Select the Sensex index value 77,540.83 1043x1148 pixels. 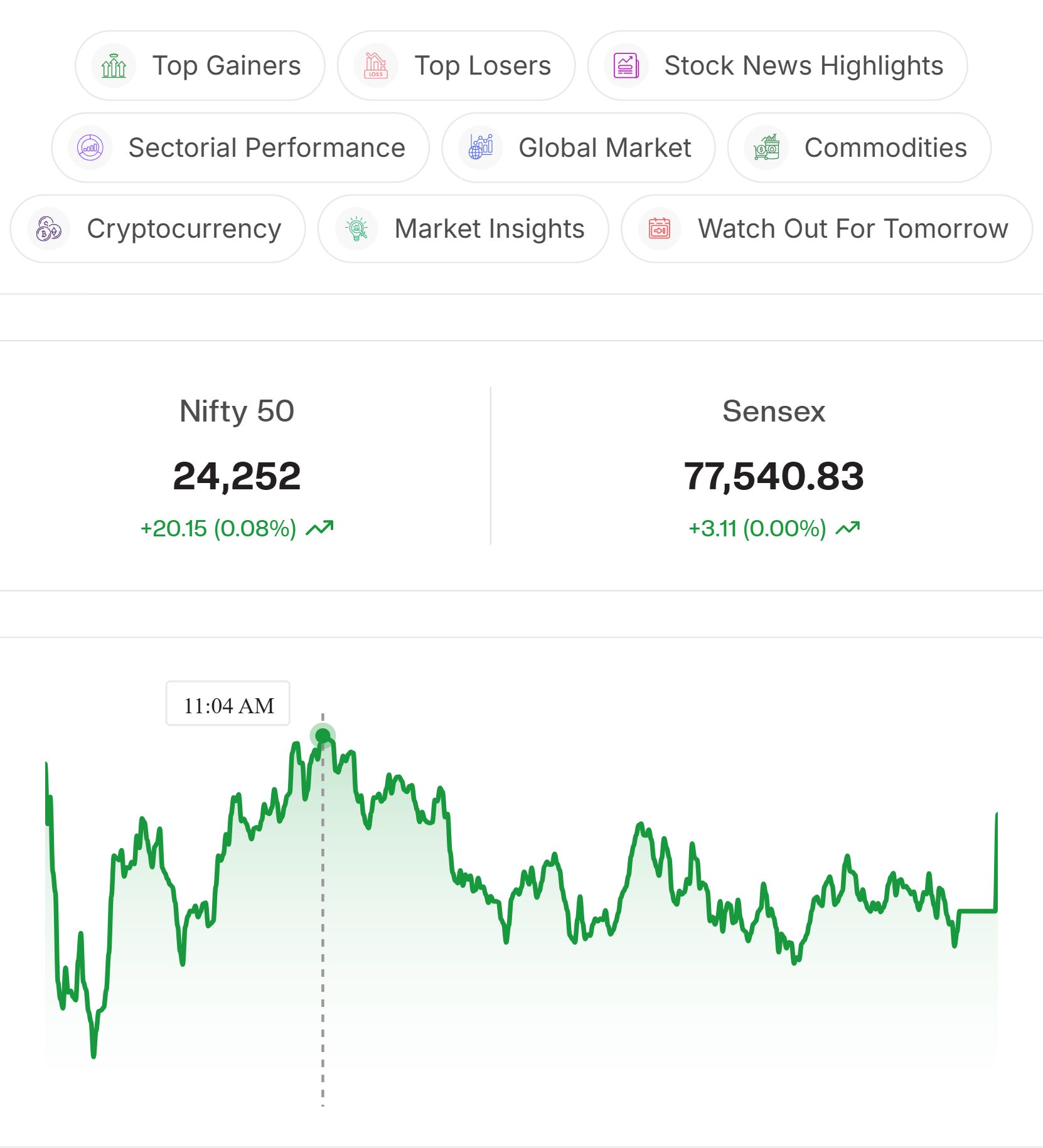click(x=774, y=476)
